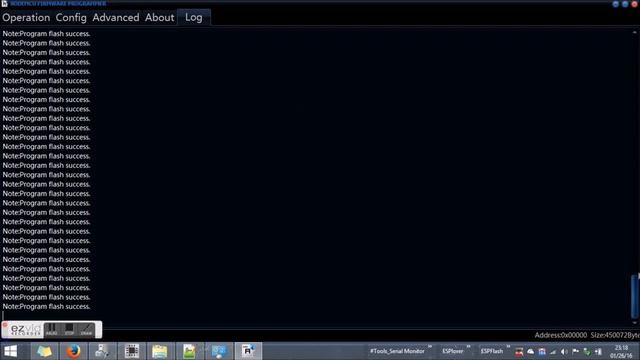Click the power tray icon
Viewport: 640px width, 360px height.
coord(598,352)
